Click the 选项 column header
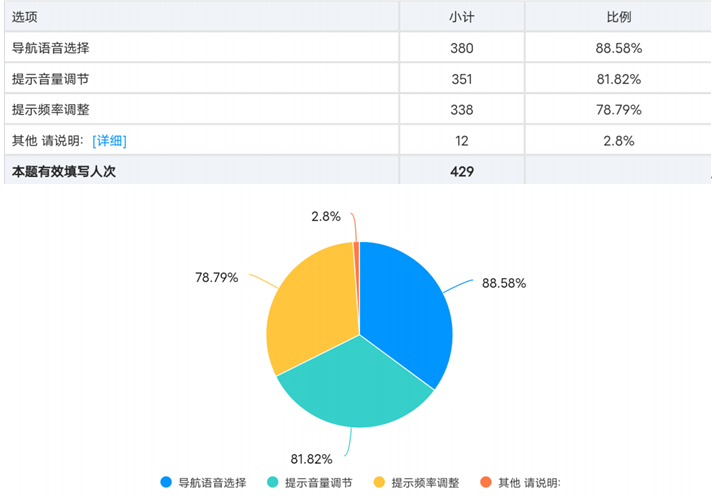 point(25,17)
